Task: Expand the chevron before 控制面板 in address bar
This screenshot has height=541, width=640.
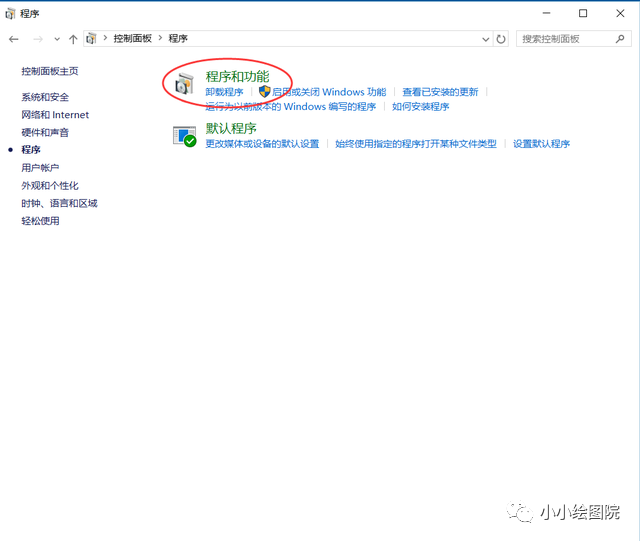Action: click(105, 38)
